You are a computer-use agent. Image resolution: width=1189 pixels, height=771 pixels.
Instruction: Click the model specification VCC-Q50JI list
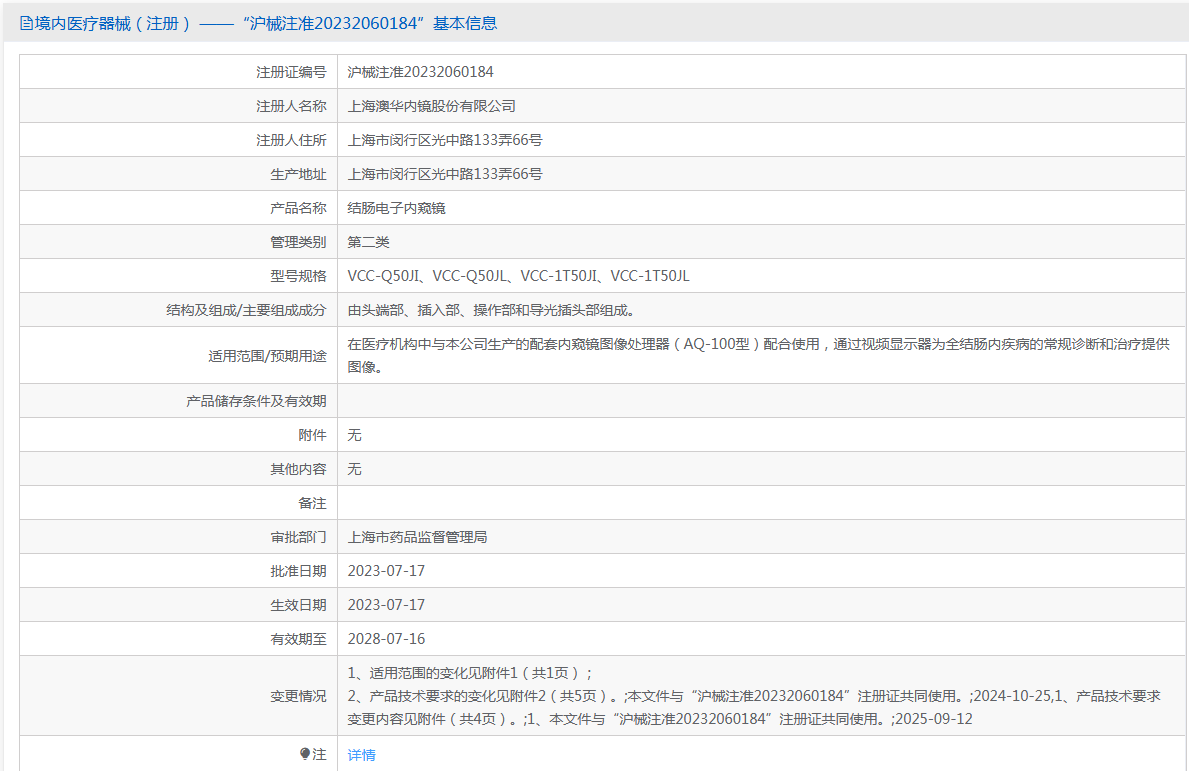click(518, 276)
